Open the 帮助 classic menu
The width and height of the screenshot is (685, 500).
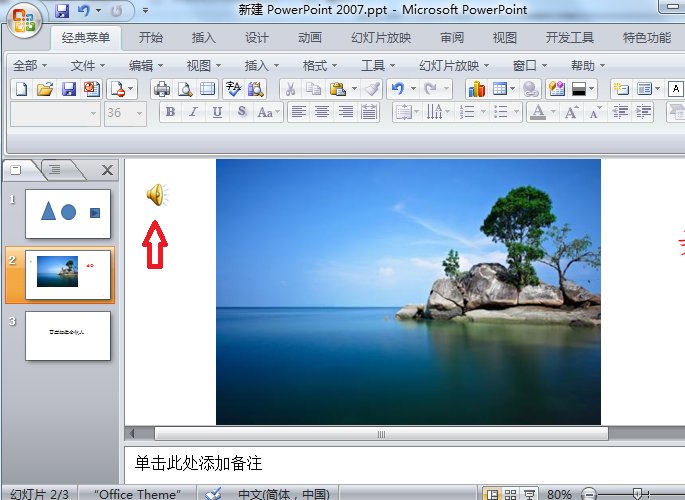[x=587, y=66]
